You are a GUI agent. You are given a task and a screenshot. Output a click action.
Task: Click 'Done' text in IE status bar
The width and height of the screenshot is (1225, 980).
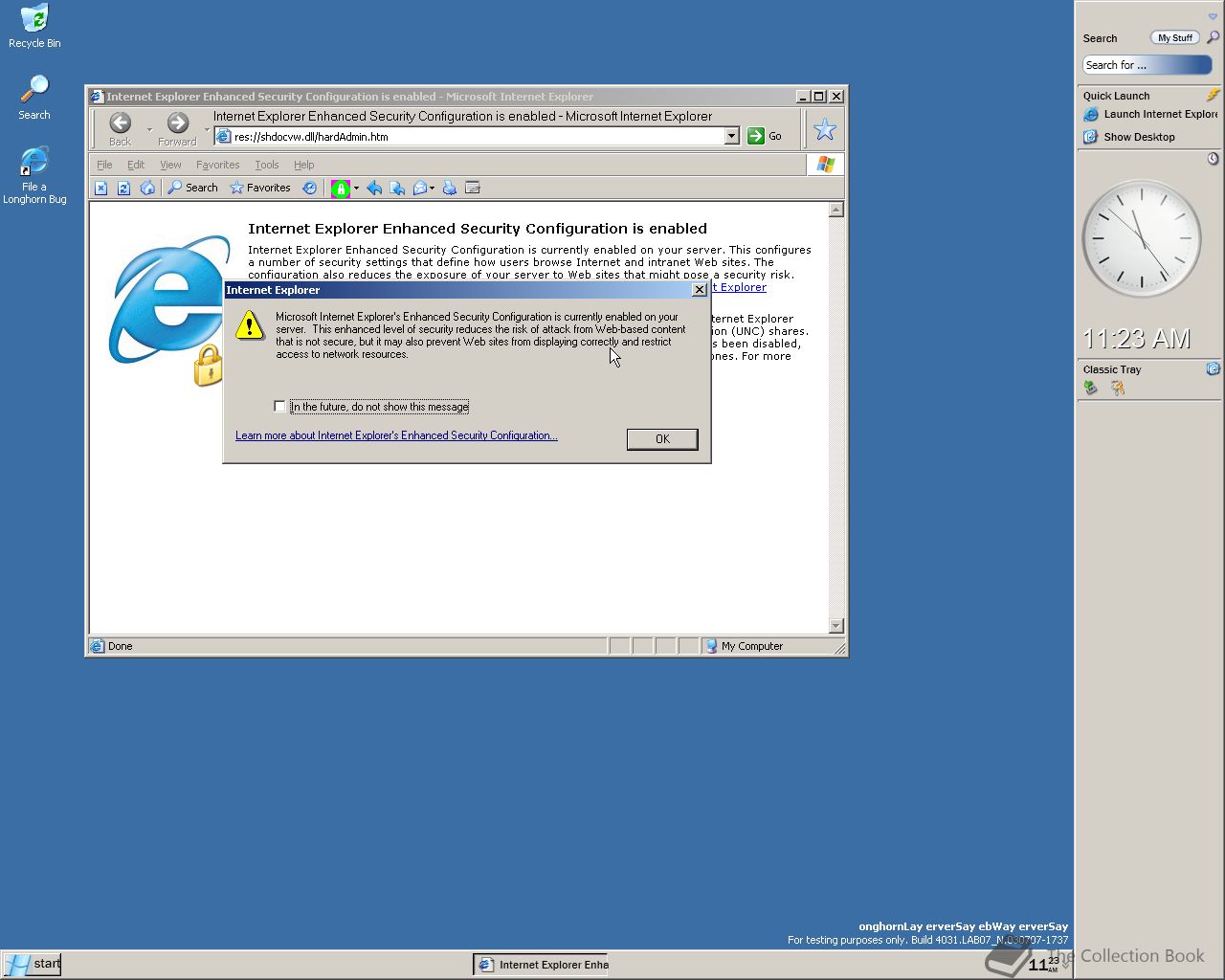121,646
